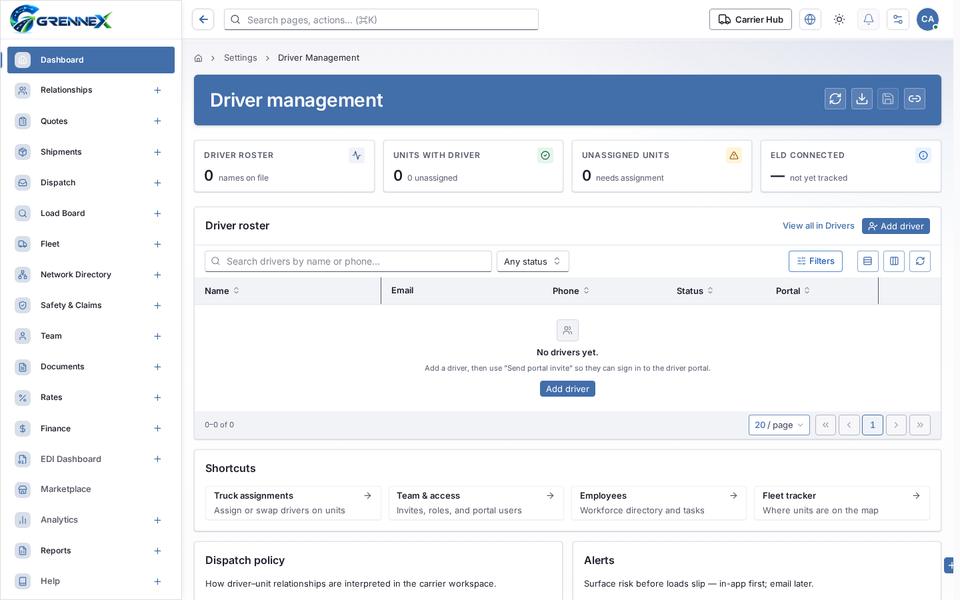Click the ELD Connected info icon
960x600 pixels.
pos(923,156)
